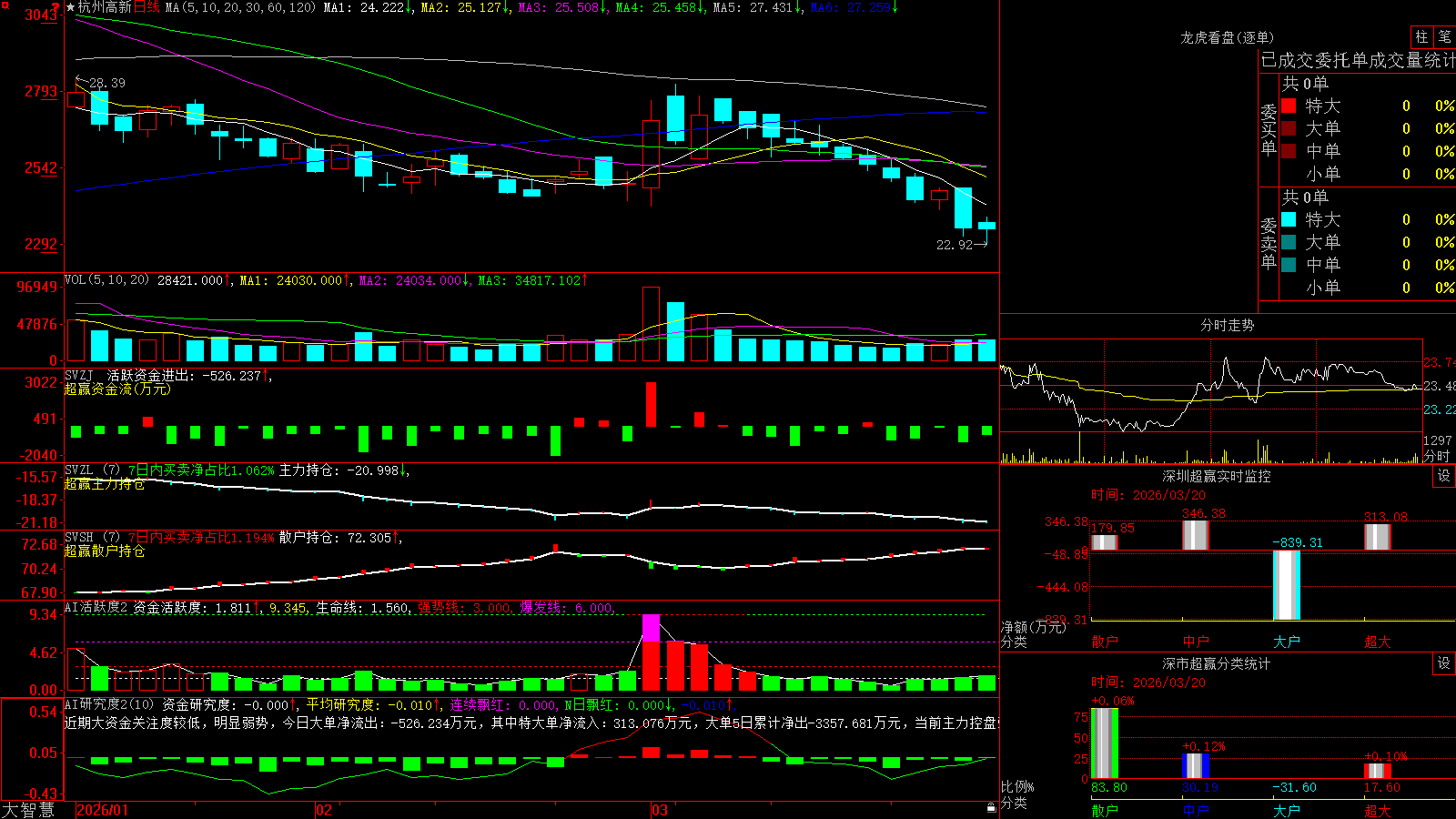Screen dimensions: 1456x819
Task: Click the red question mark help icon
Action: coord(56,8)
